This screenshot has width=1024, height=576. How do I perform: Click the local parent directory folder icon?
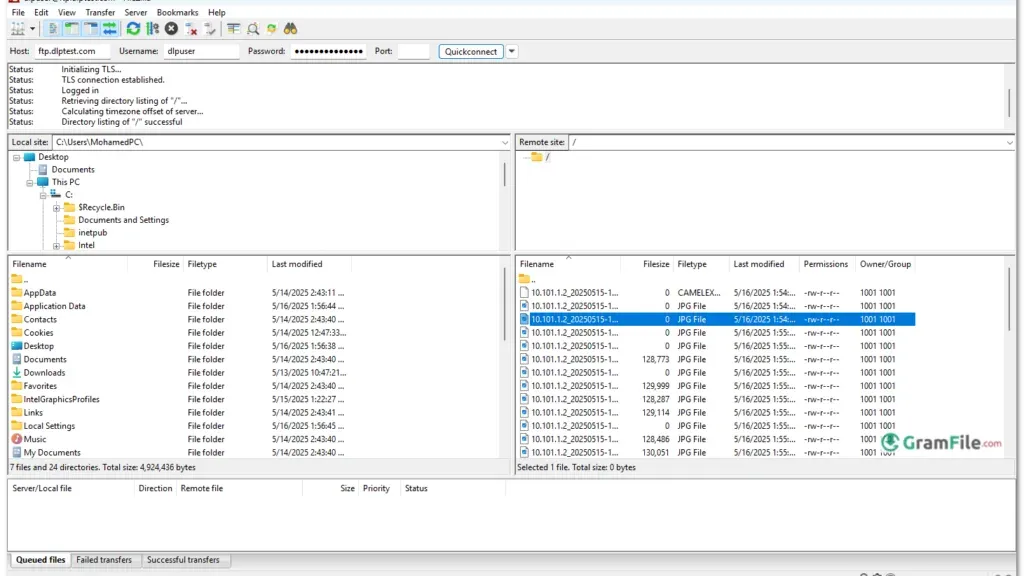17,279
